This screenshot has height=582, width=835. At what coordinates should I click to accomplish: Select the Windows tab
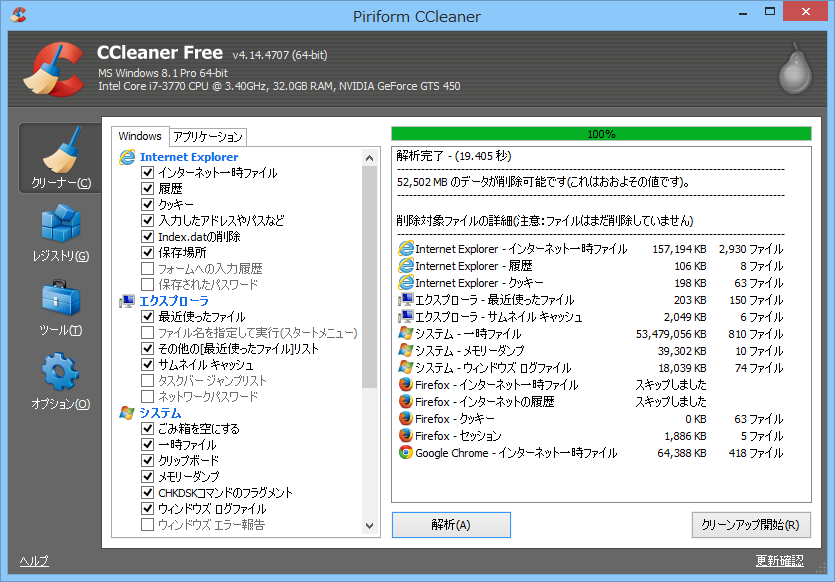141,136
